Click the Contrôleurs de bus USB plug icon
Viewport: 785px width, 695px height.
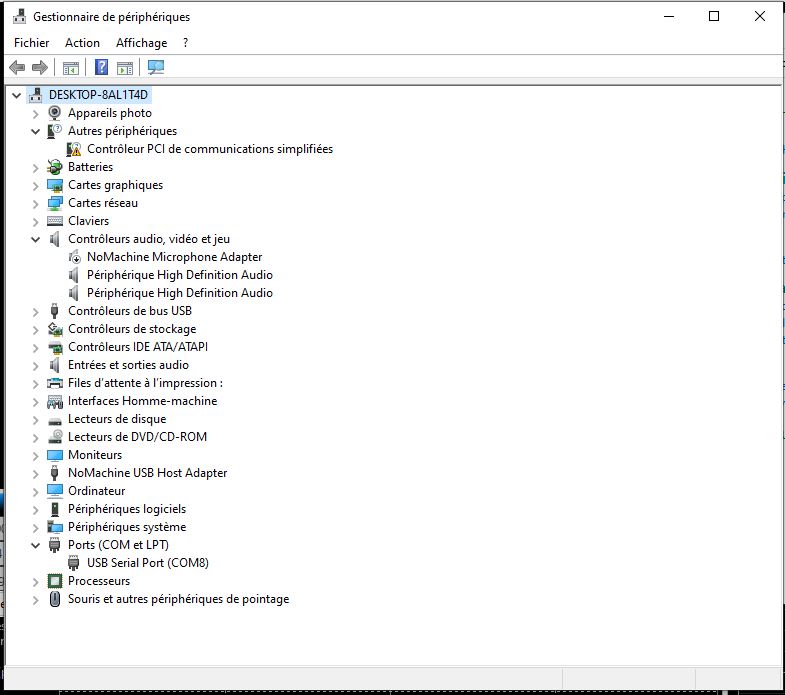tap(55, 311)
